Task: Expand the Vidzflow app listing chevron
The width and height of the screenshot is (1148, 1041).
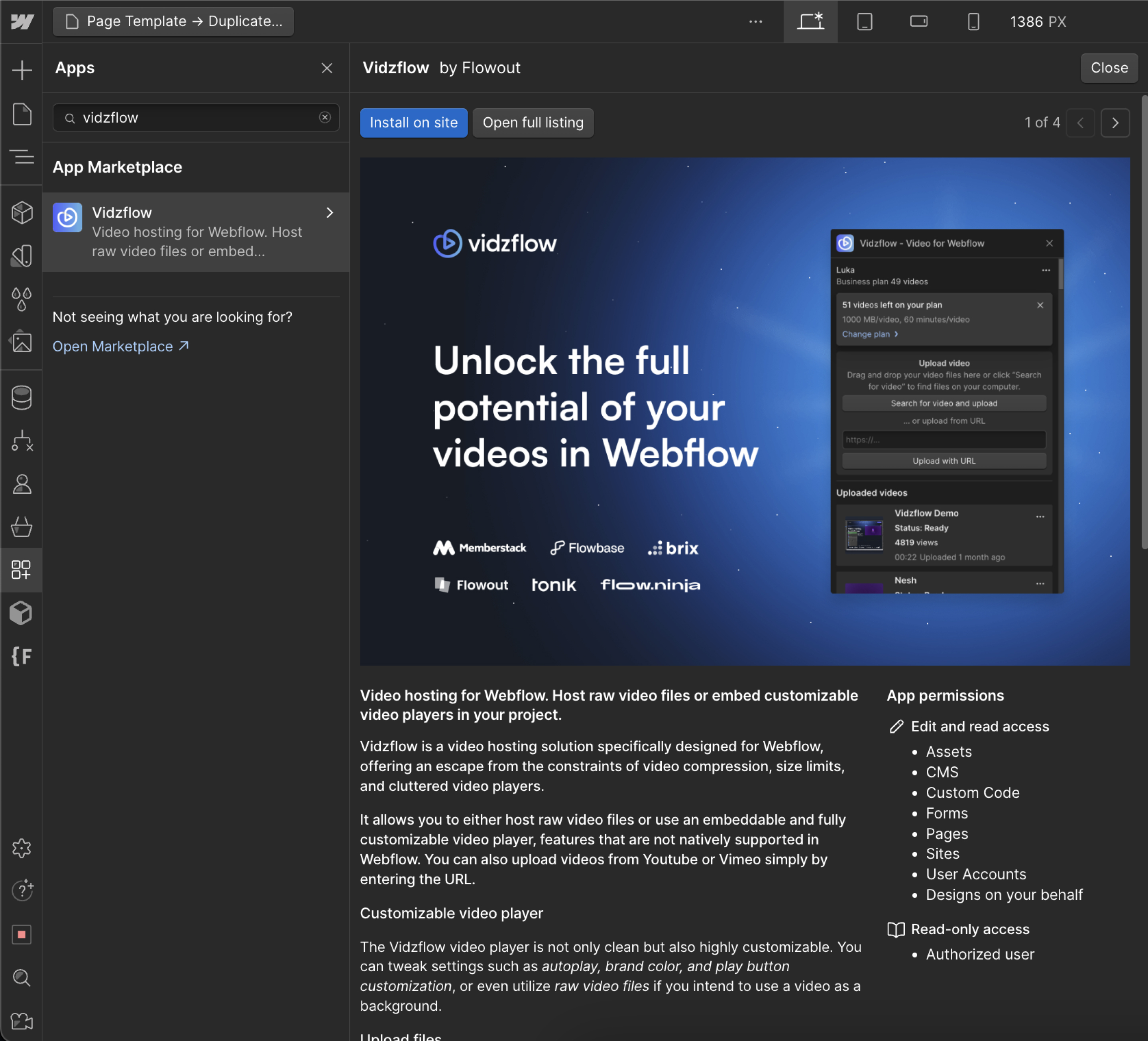Action: (x=330, y=212)
